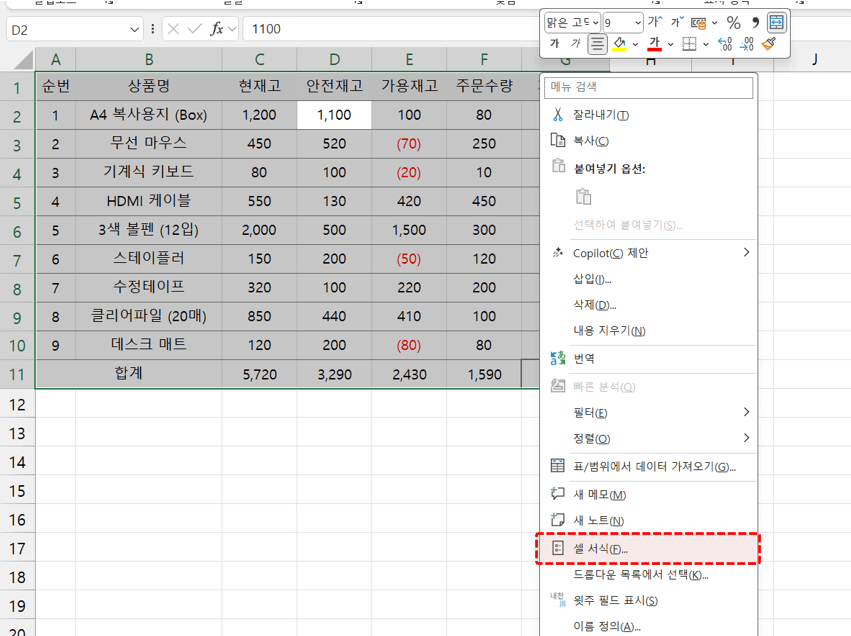Increase decimal places in mini toolbar
851x636 pixels.
tap(725, 44)
